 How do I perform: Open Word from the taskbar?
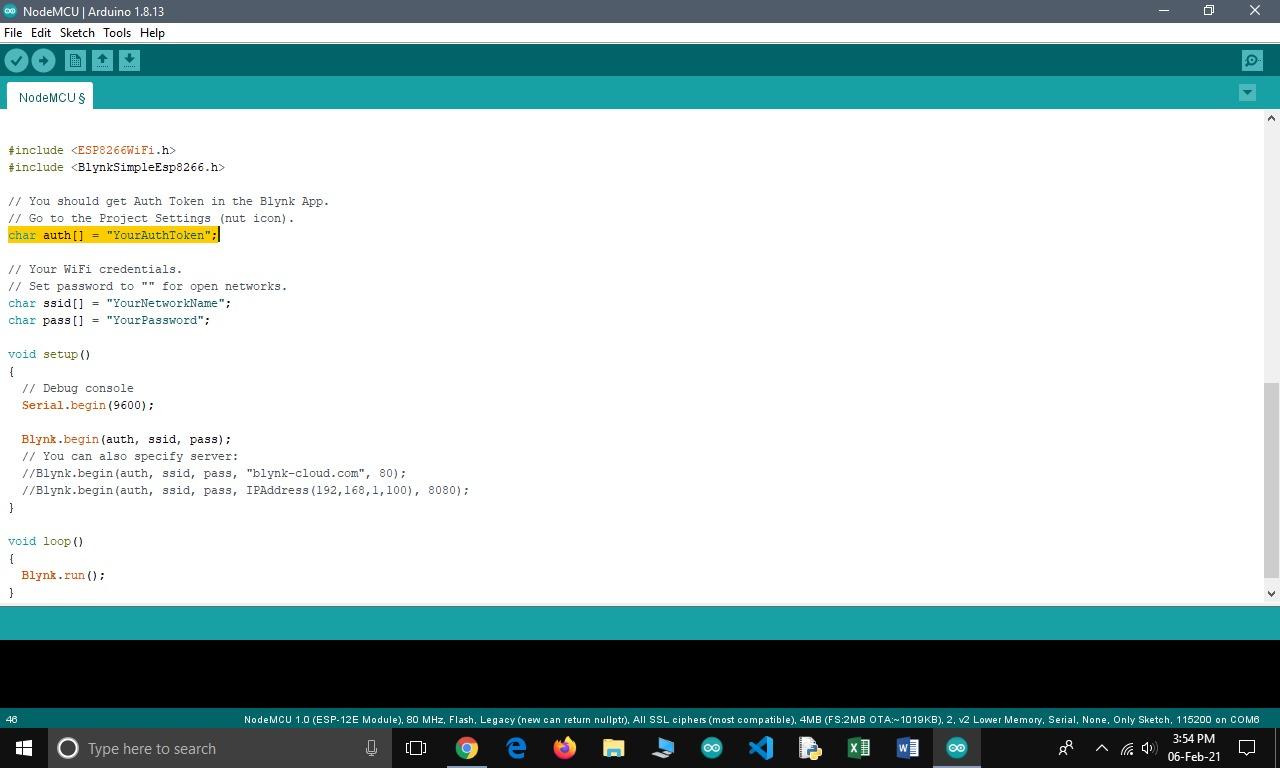coord(908,748)
